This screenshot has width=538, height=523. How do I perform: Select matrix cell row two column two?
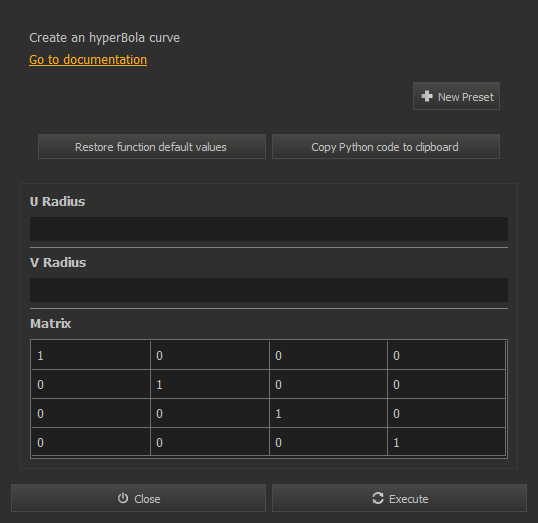[210, 384]
